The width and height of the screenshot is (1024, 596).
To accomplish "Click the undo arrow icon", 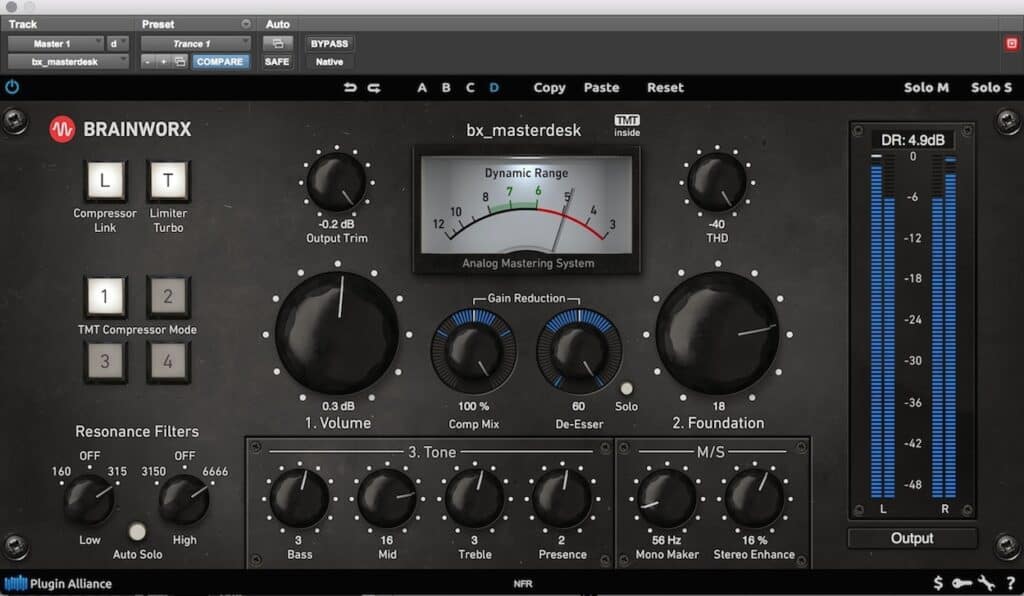I will pos(350,88).
